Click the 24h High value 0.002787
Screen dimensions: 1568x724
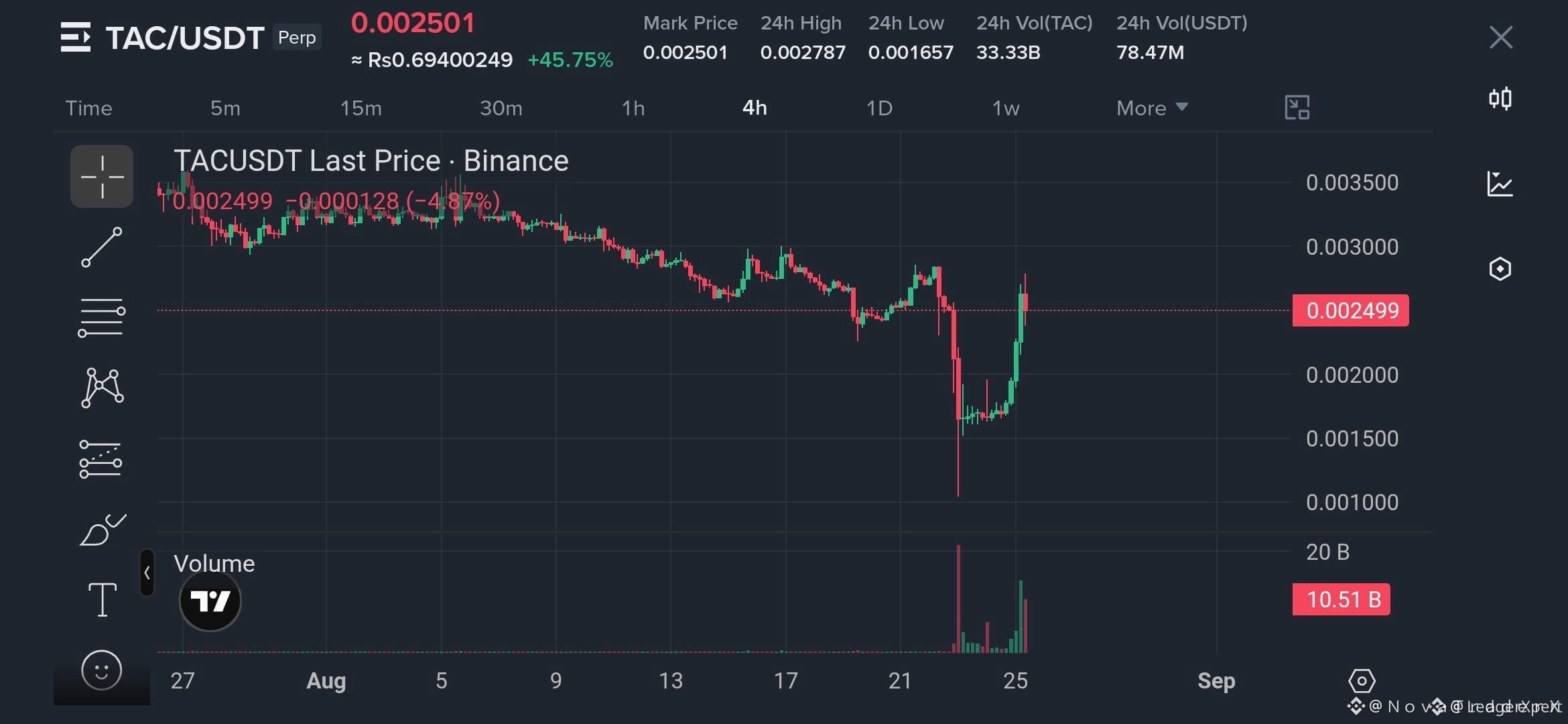point(803,52)
